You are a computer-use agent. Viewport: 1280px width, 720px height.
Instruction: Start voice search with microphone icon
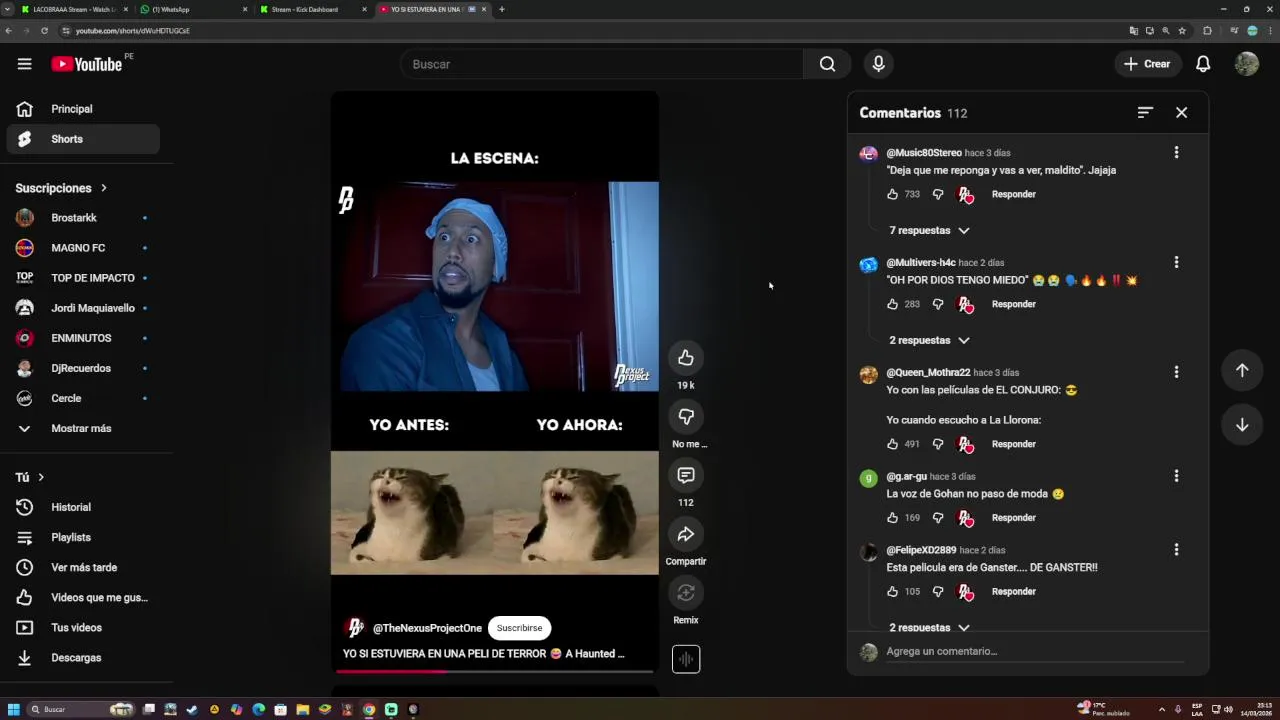(x=878, y=64)
